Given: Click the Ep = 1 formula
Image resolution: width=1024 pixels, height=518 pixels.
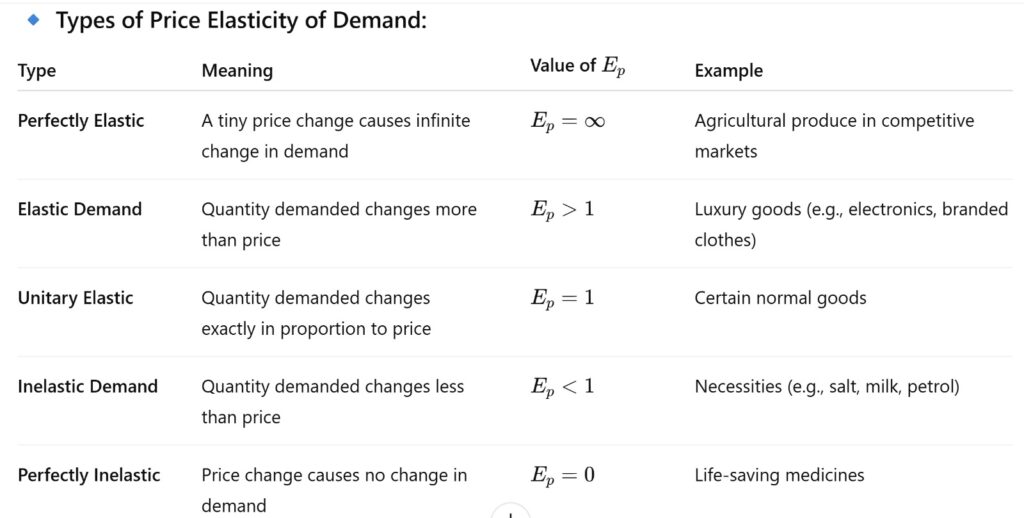Looking at the screenshot, I should 562,299.
